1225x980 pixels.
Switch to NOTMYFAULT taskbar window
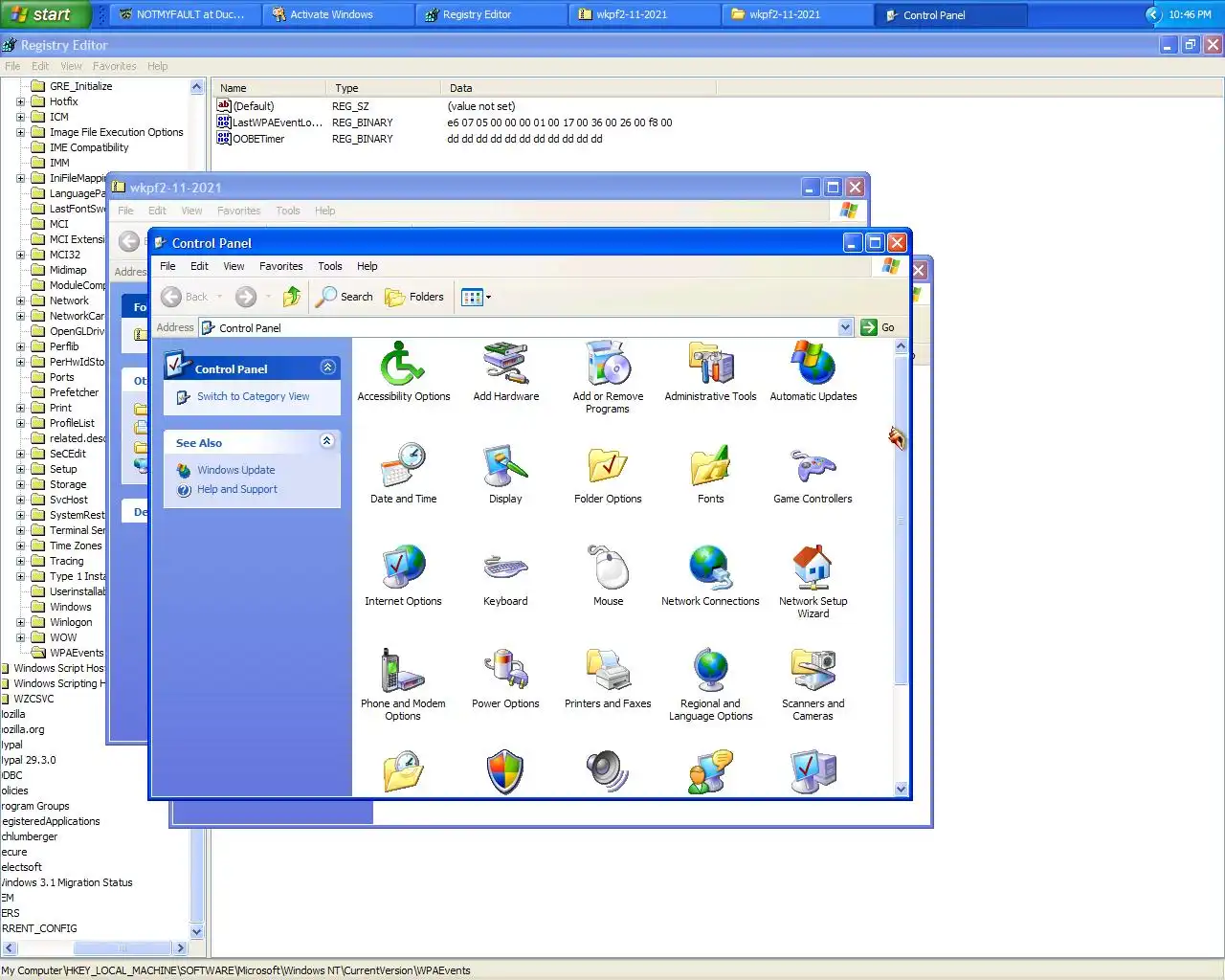[185, 14]
